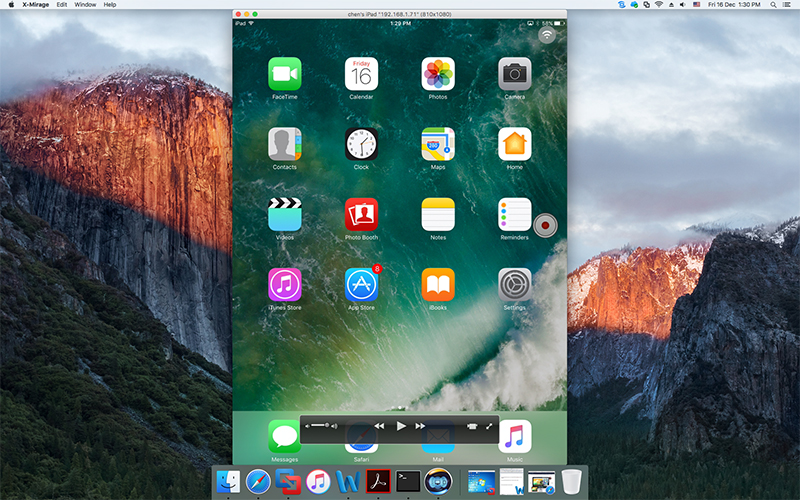Click the Wi-Fi AirPlay indicator in mirror window
Image resolution: width=800 pixels, height=500 pixels.
[x=547, y=35]
